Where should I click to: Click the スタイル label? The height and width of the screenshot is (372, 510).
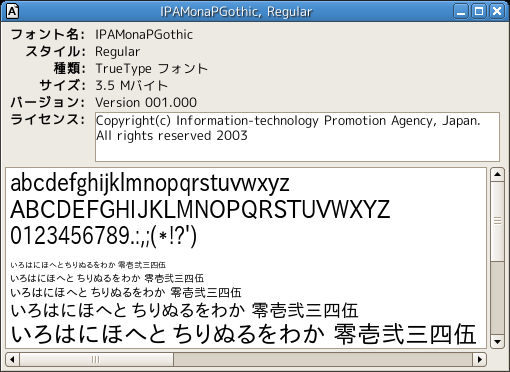(55, 52)
